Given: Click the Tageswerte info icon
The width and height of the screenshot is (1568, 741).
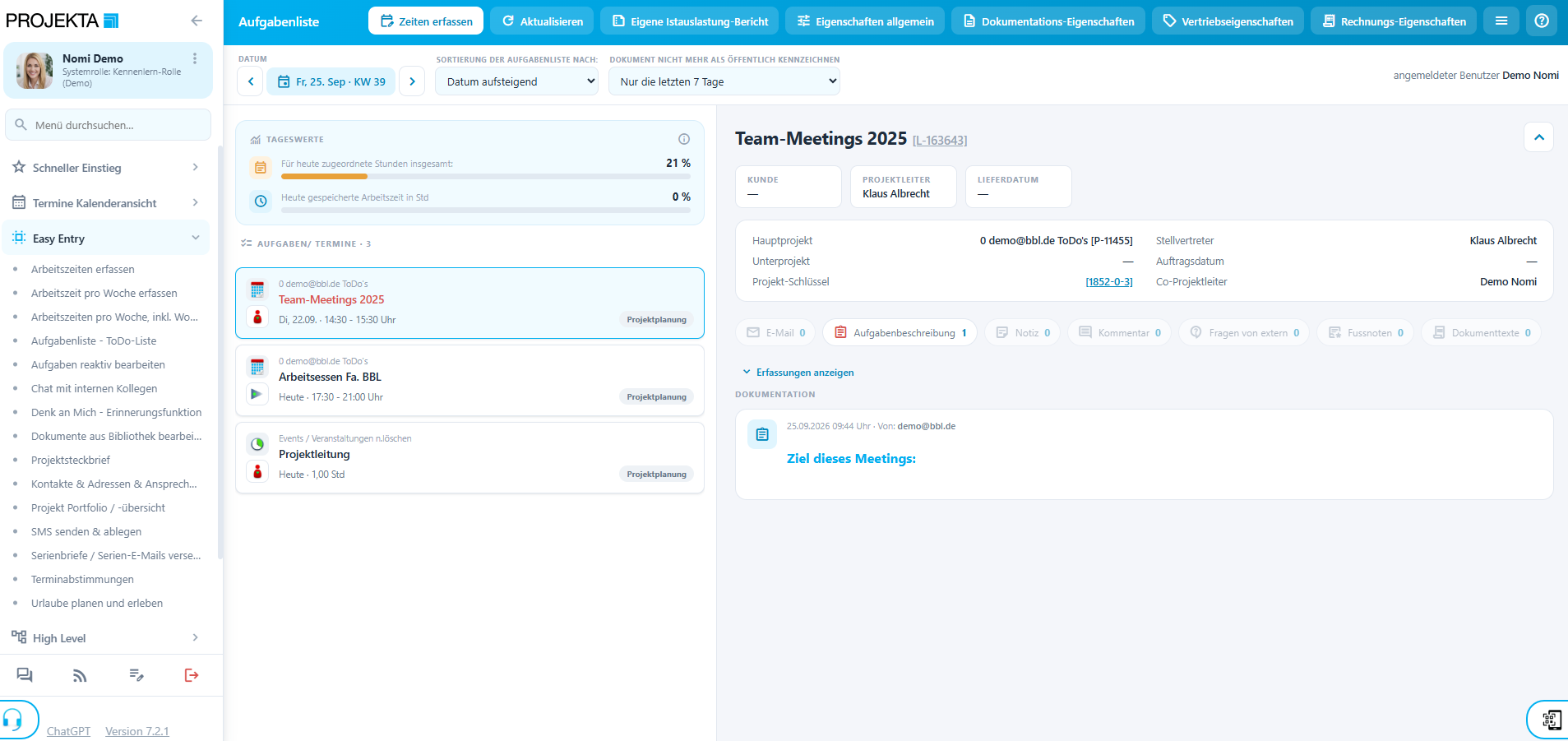Looking at the screenshot, I should (x=684, y=139).
